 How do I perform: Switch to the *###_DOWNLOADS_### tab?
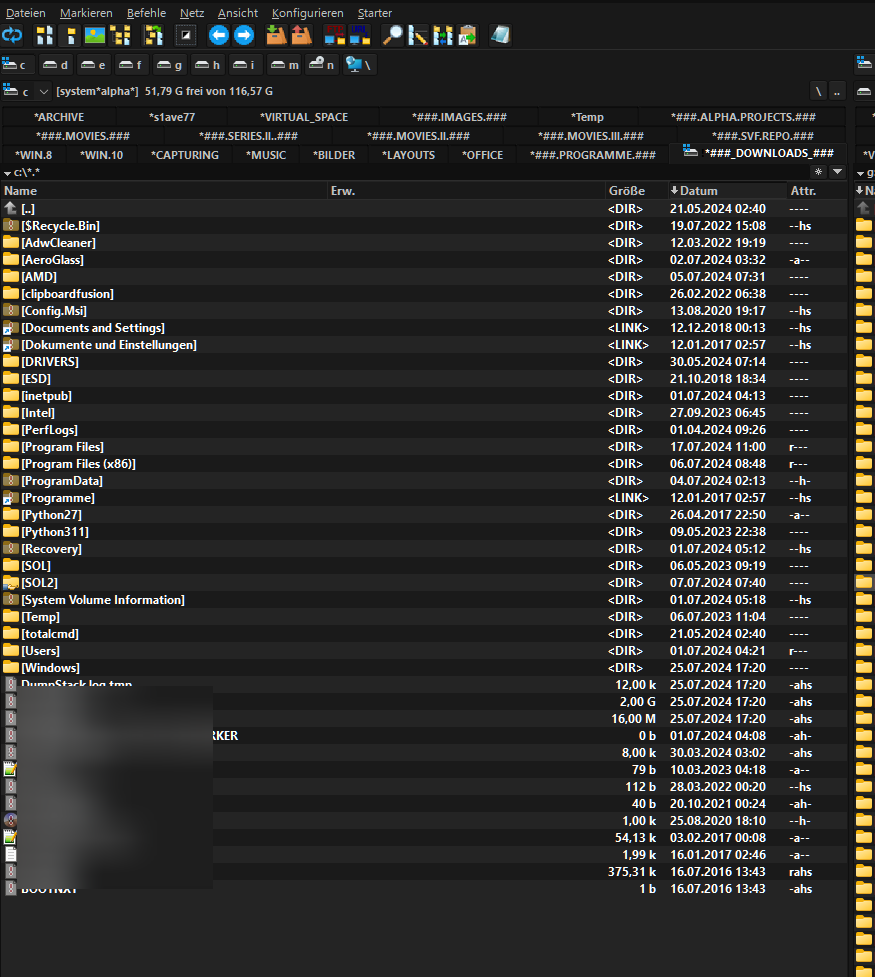click(758, 153)
